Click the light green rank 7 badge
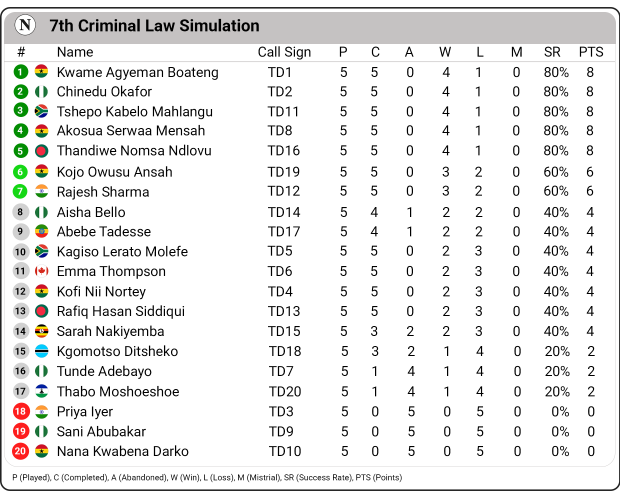The height and width of the screenshot is (500, 620). click(x=21, y=191)
